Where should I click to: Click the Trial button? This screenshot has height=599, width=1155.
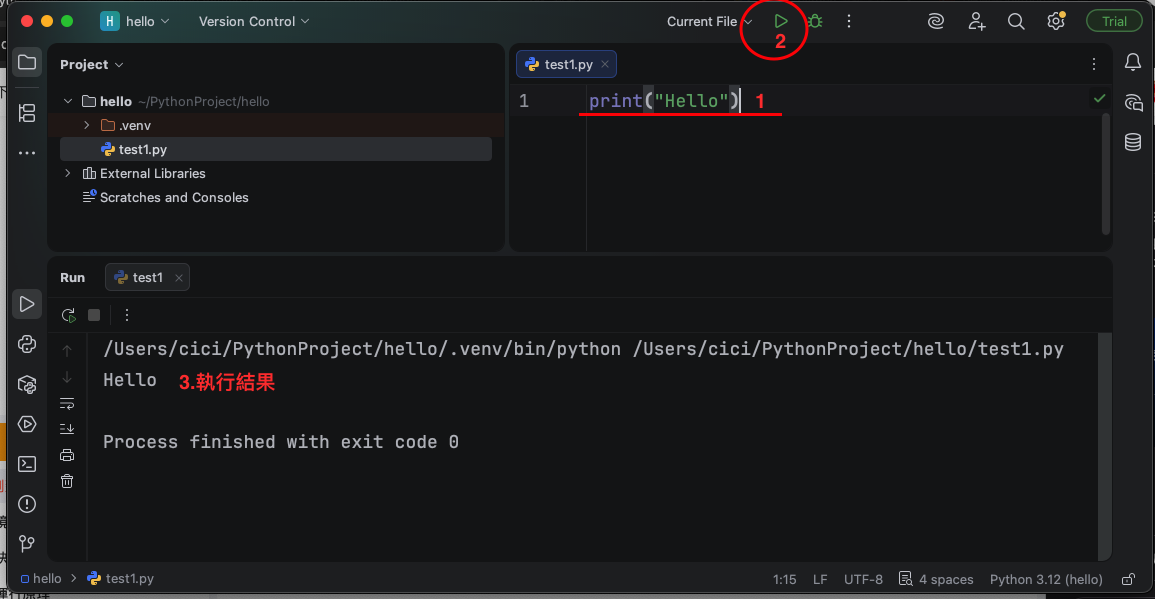pyautogui.click(x=1114, y=21)
